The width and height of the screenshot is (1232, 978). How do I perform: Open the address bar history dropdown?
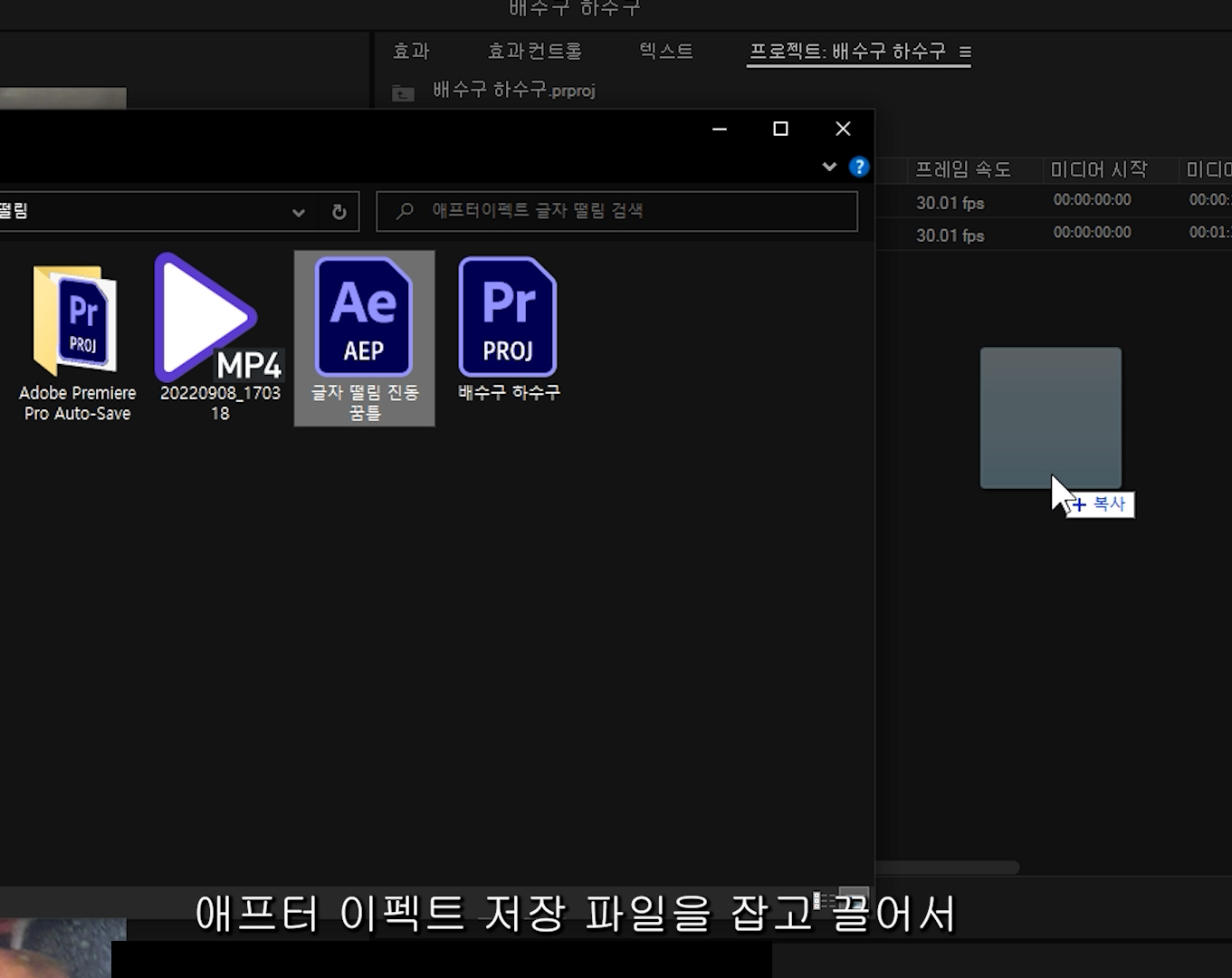point(298,213)
